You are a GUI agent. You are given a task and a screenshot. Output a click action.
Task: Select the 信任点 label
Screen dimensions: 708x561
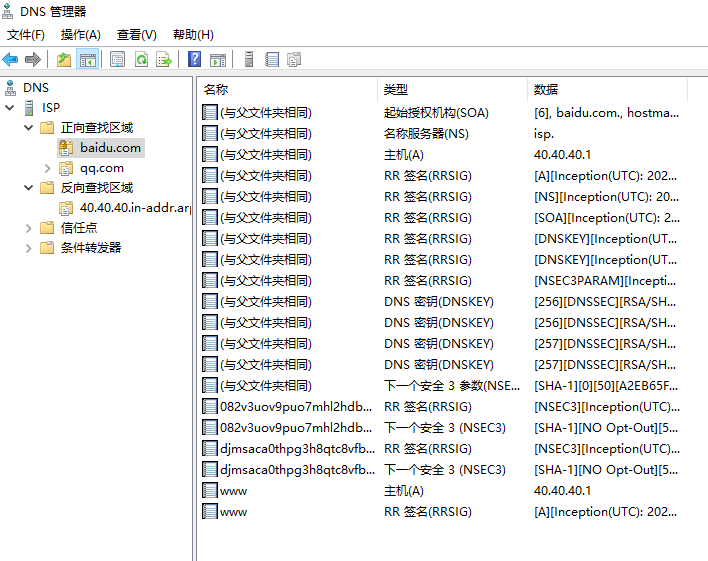[x=79, y=228]
